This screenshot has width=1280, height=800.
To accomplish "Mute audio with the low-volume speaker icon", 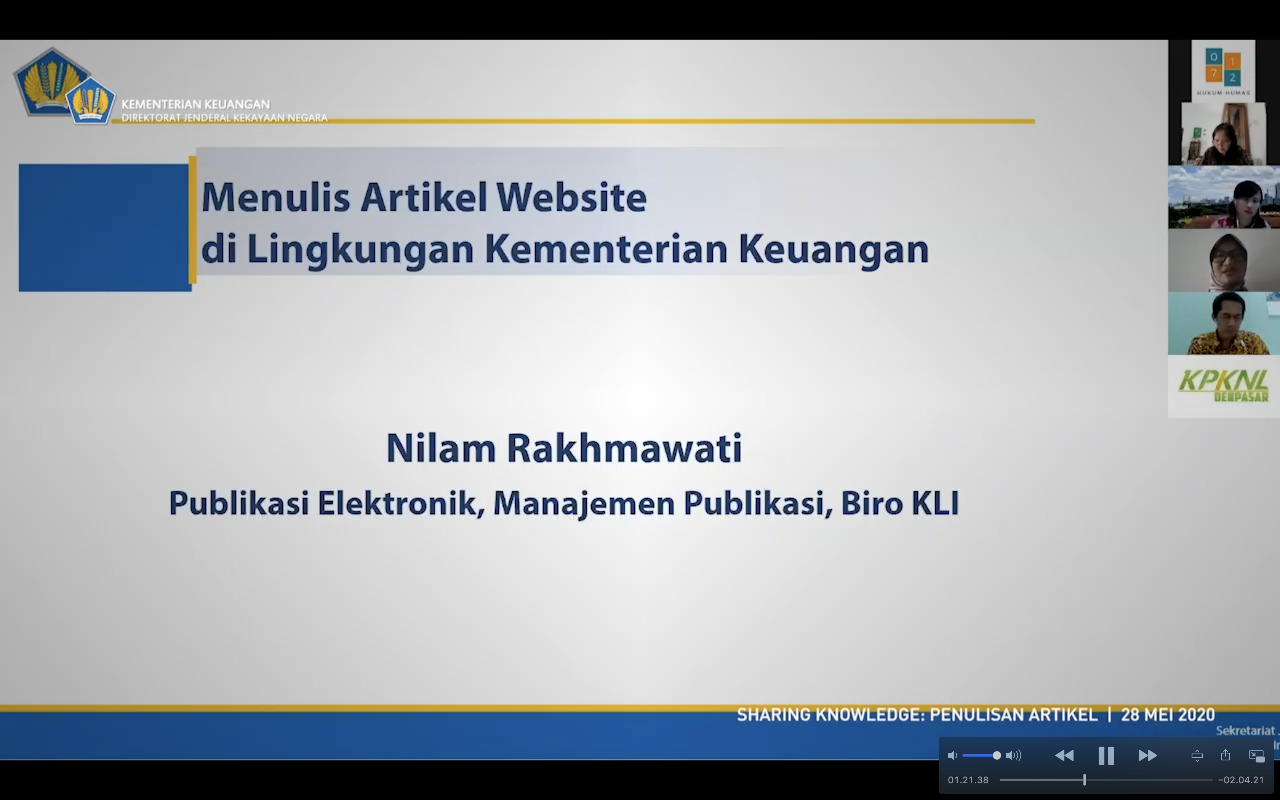I will click(x=952, y=756).
